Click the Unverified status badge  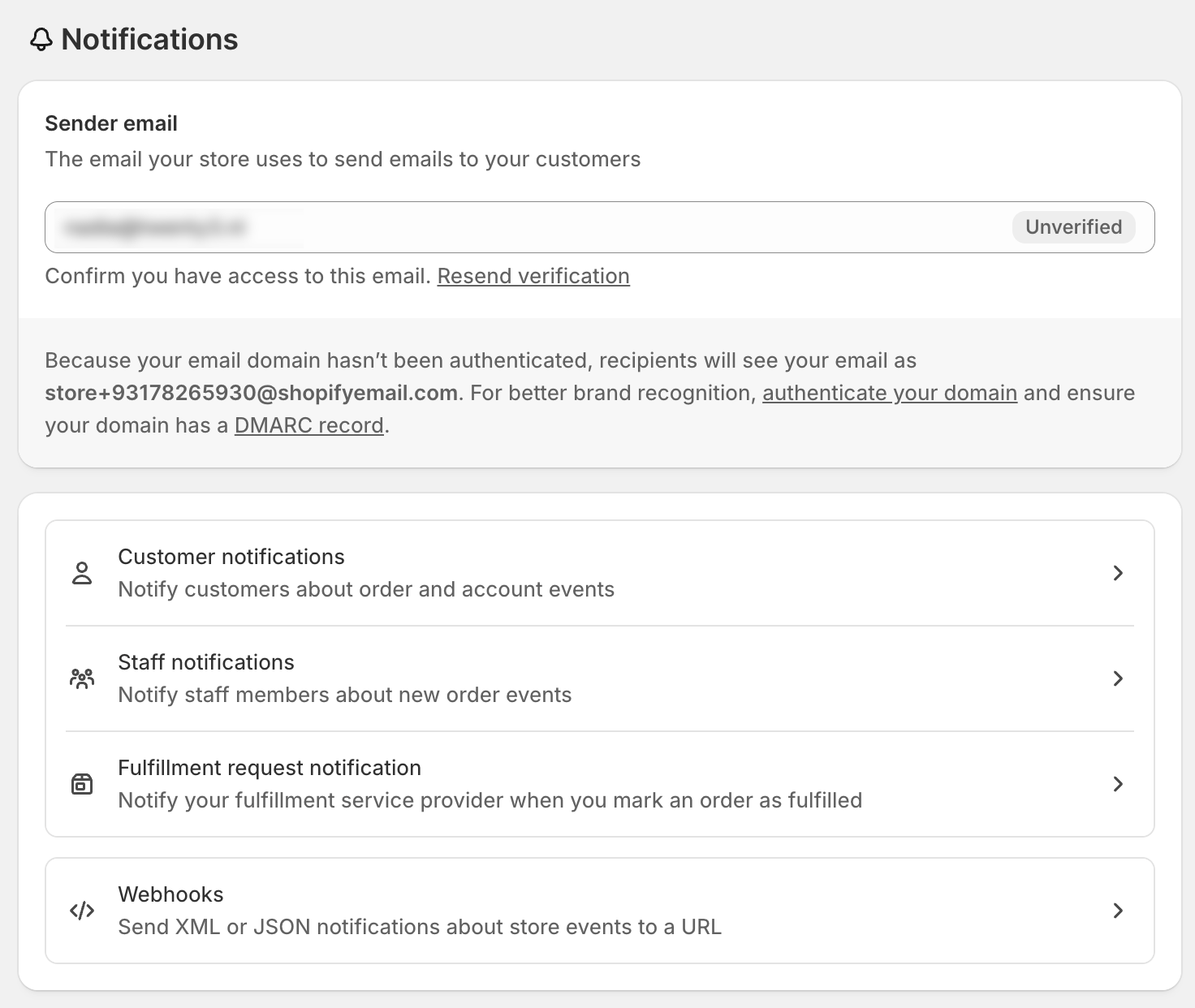click(x=1073, y=227)
